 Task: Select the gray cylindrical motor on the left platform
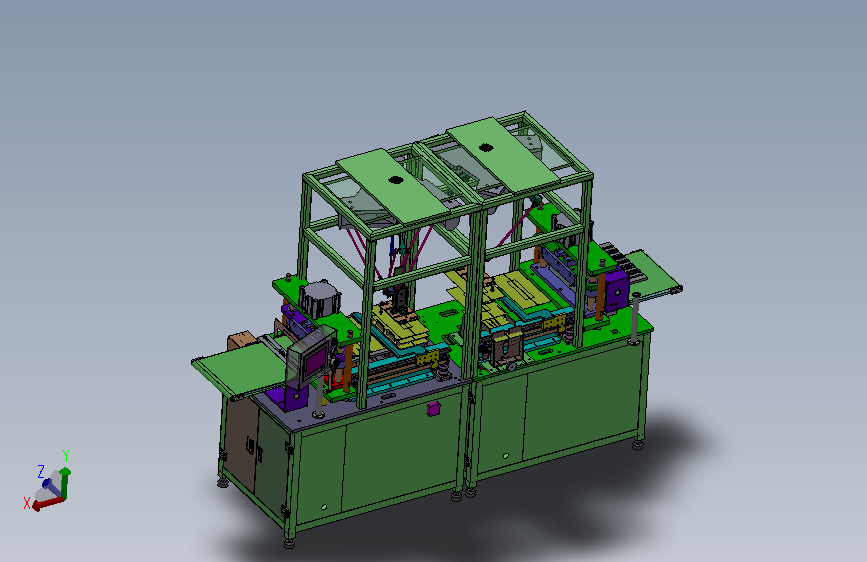320,299
